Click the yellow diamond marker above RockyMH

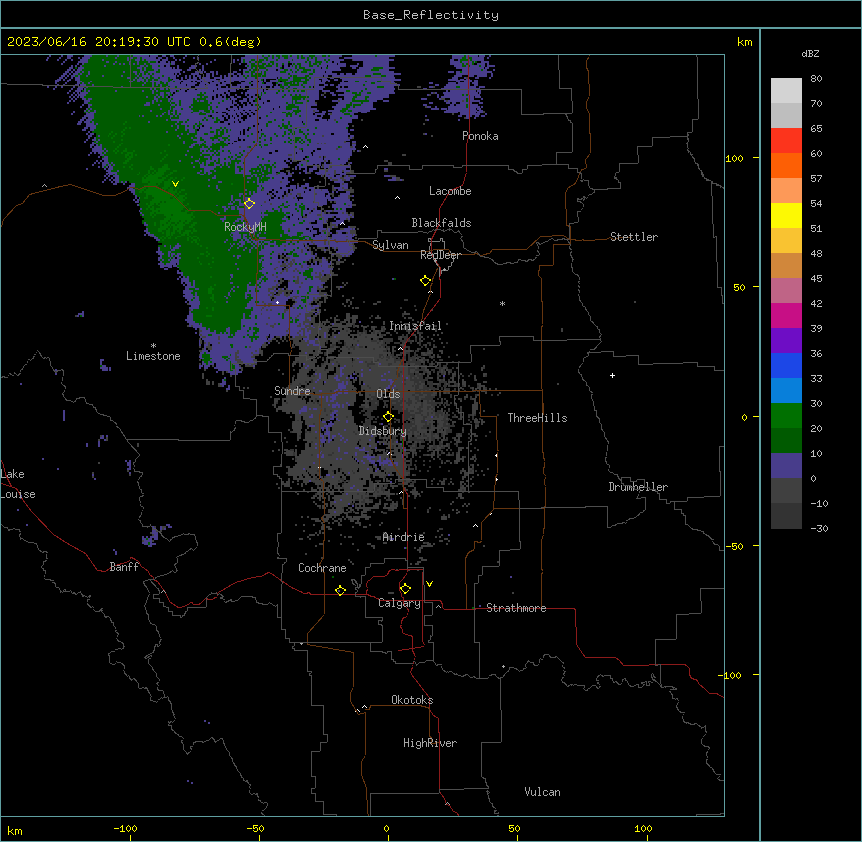249,203
